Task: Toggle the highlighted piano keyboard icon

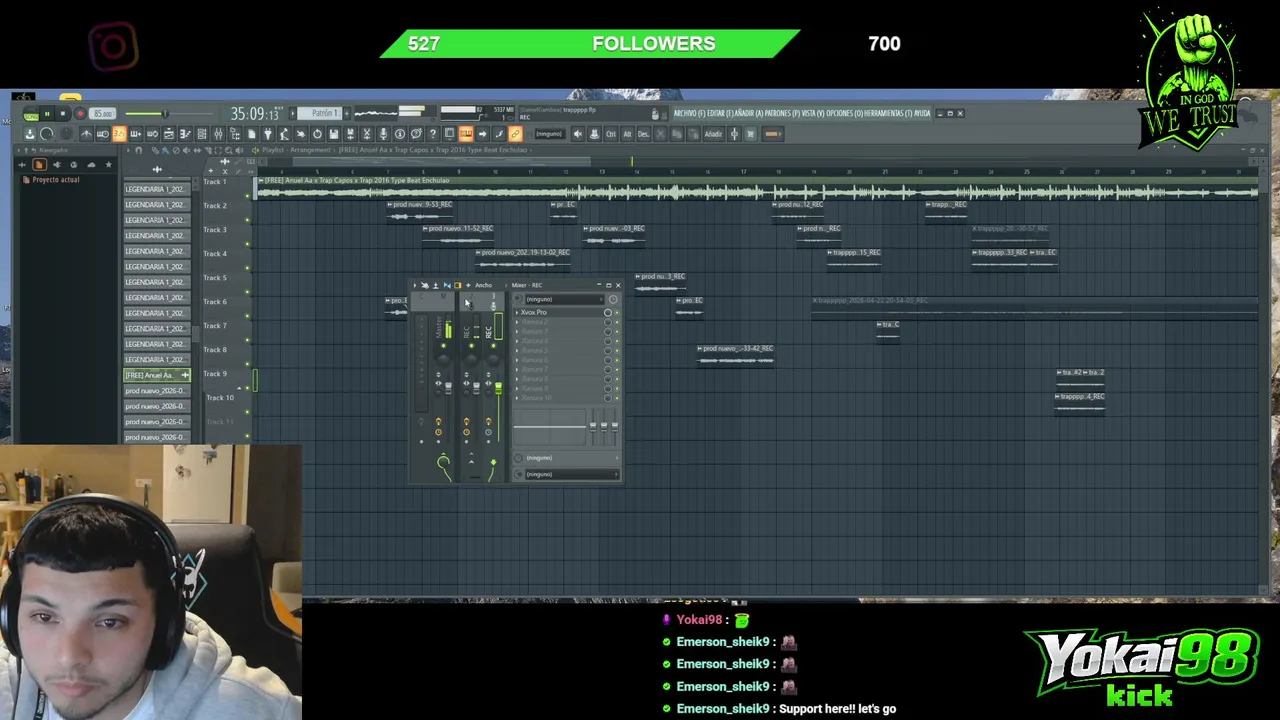Action: 466,134
